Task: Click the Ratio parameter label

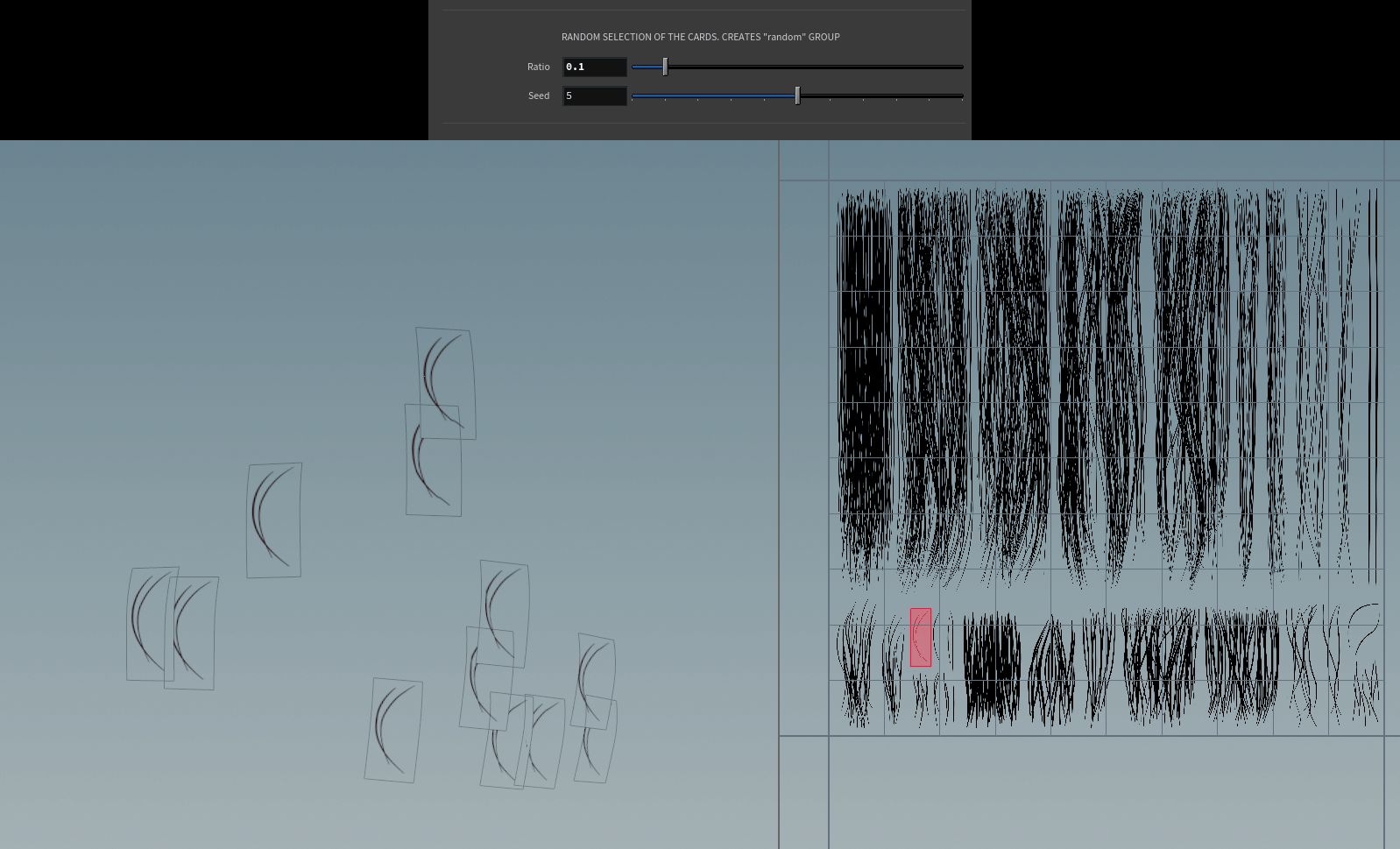Action: pos(538,67)
